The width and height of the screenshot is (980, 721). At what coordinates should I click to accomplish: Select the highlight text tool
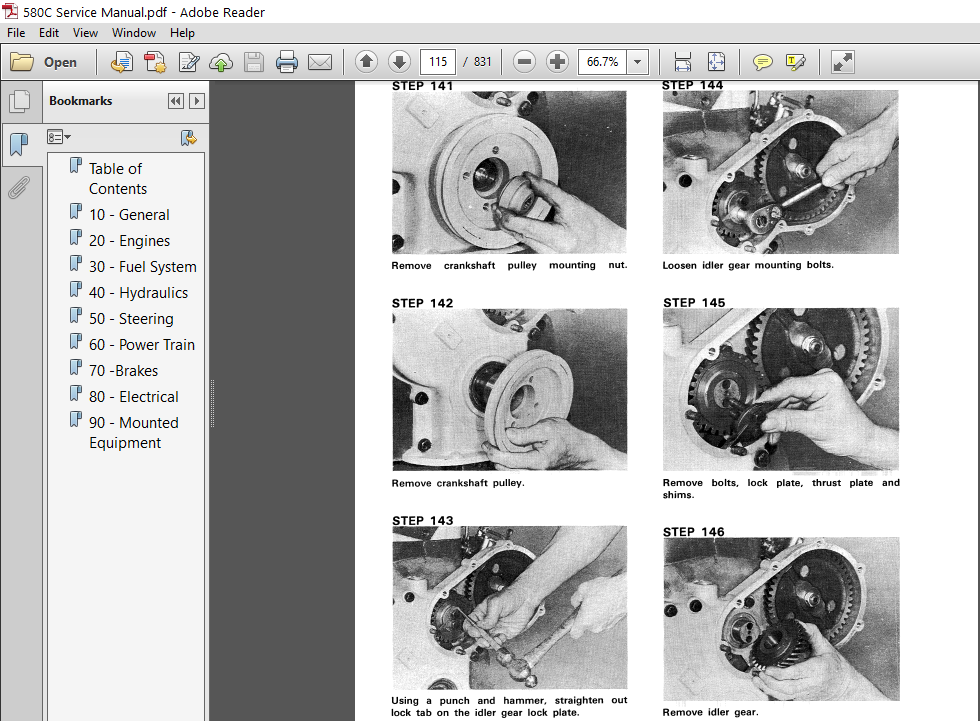(795, 62)
